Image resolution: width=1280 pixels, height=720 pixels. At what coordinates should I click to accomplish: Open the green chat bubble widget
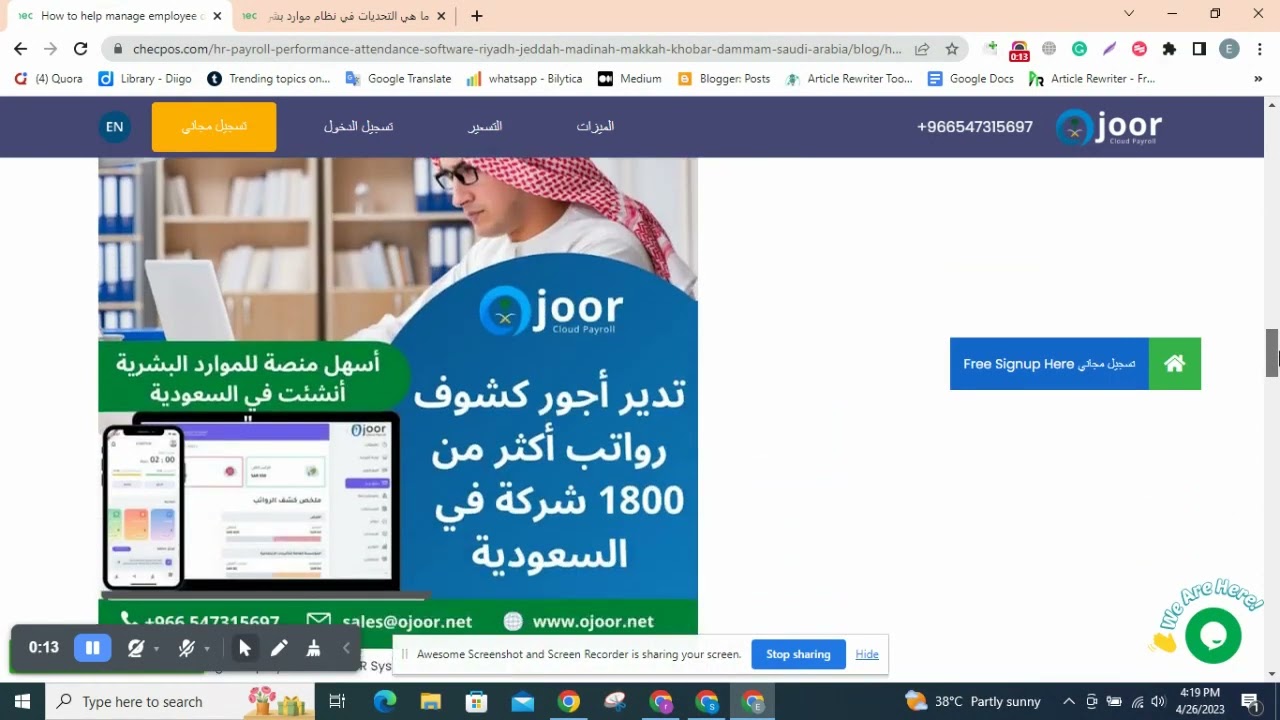tap(1213, 635)
